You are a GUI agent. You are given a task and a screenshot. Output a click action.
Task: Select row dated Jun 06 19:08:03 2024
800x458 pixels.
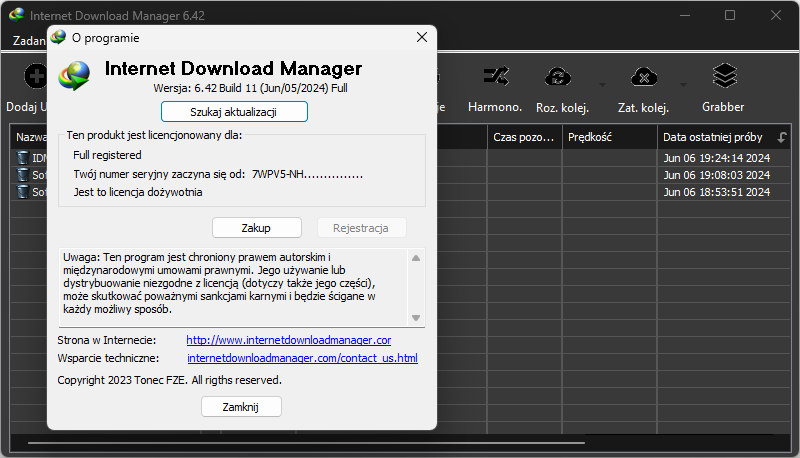coord(716,175)
